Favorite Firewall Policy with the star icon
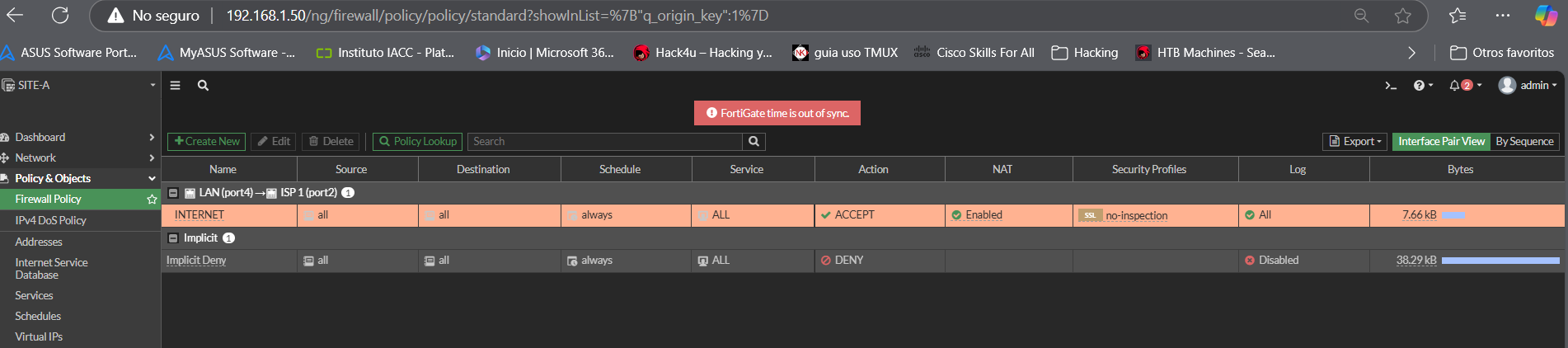The height and width of the screenshot is (348, 1568). click(152, 200)
